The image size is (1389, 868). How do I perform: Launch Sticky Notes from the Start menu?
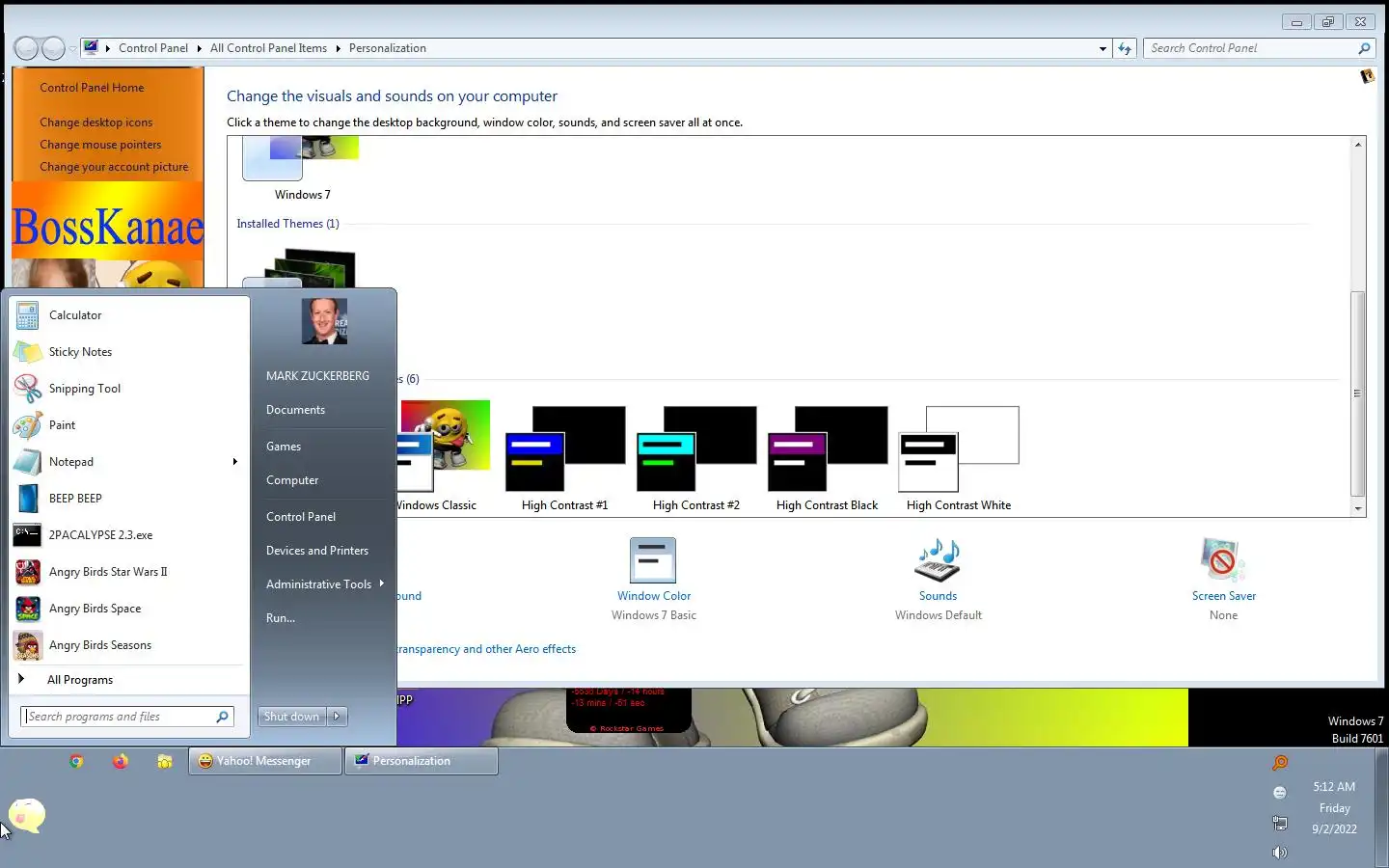[x=129, y=352]
